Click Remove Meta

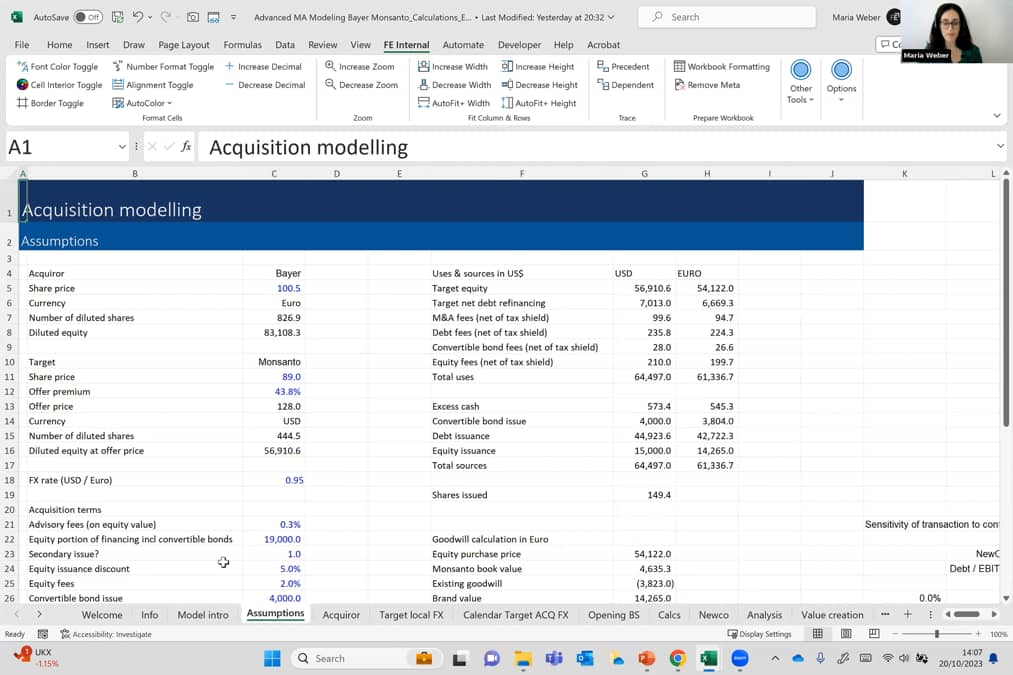click(707, 85)
